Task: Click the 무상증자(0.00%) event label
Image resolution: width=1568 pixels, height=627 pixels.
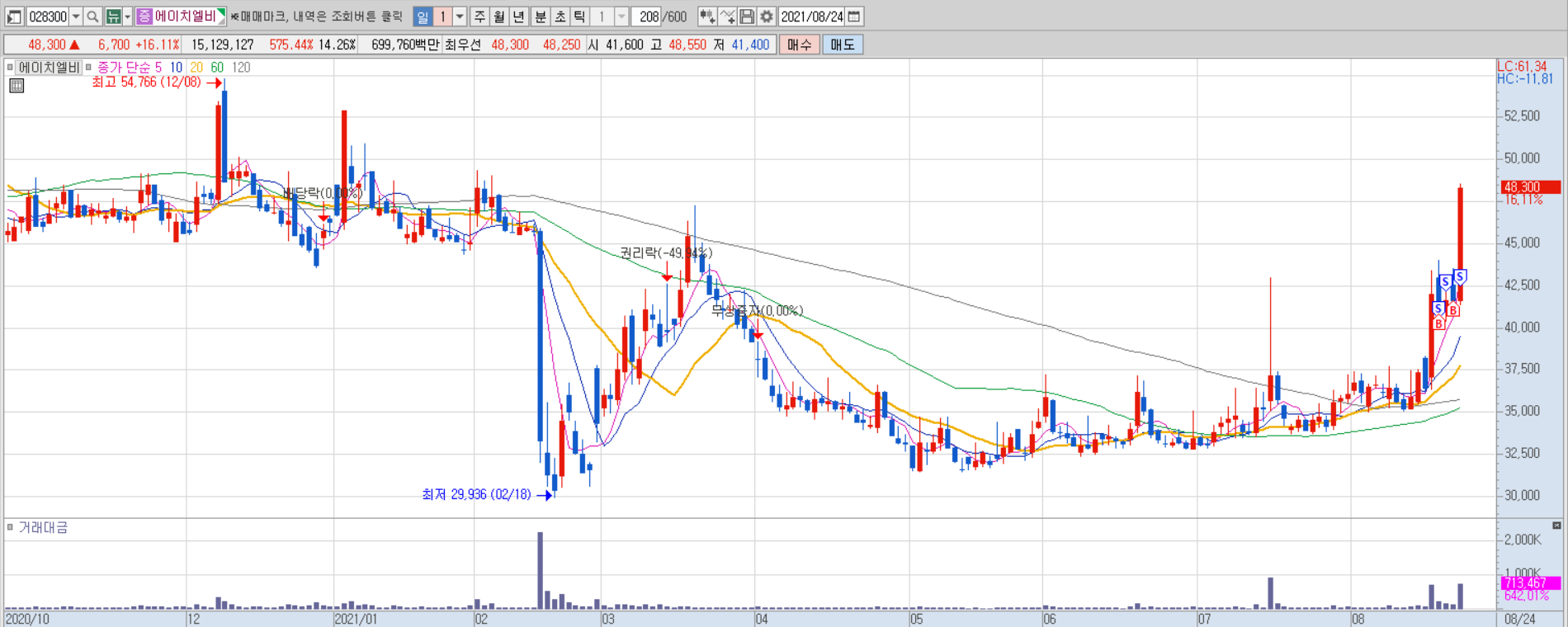Action: [x=757, y=310]
